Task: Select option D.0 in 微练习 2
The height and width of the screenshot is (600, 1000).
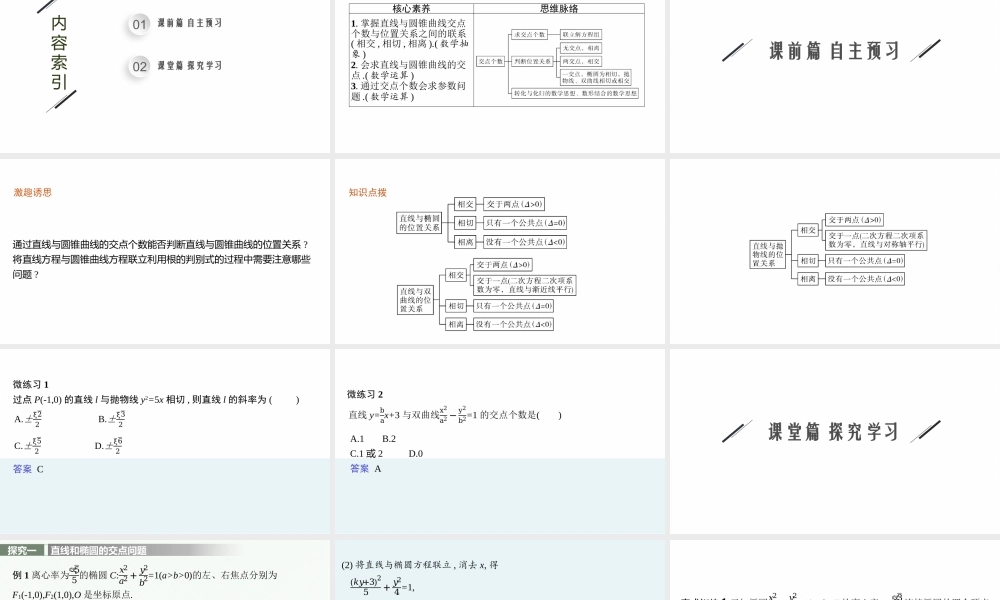Action: [414, 455]
